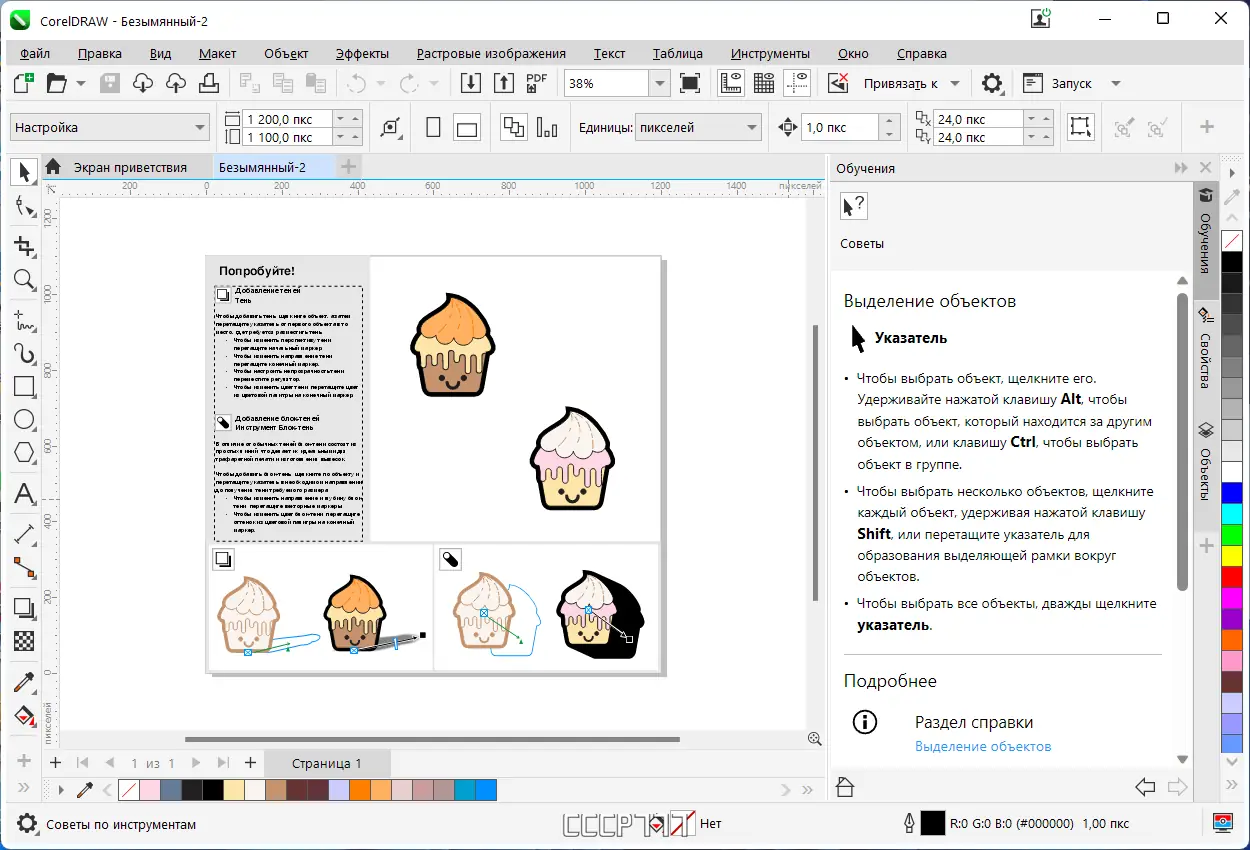The image size is (1250, 850).
Task: Click the Запуск launcher button
Action: click(1071, 83)
